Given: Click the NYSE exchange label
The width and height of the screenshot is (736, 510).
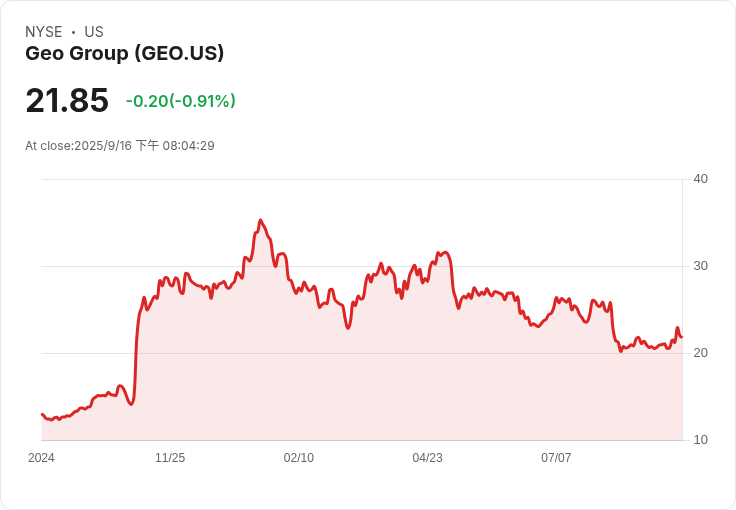Looking at the screenshot, I should pos(44,32).
